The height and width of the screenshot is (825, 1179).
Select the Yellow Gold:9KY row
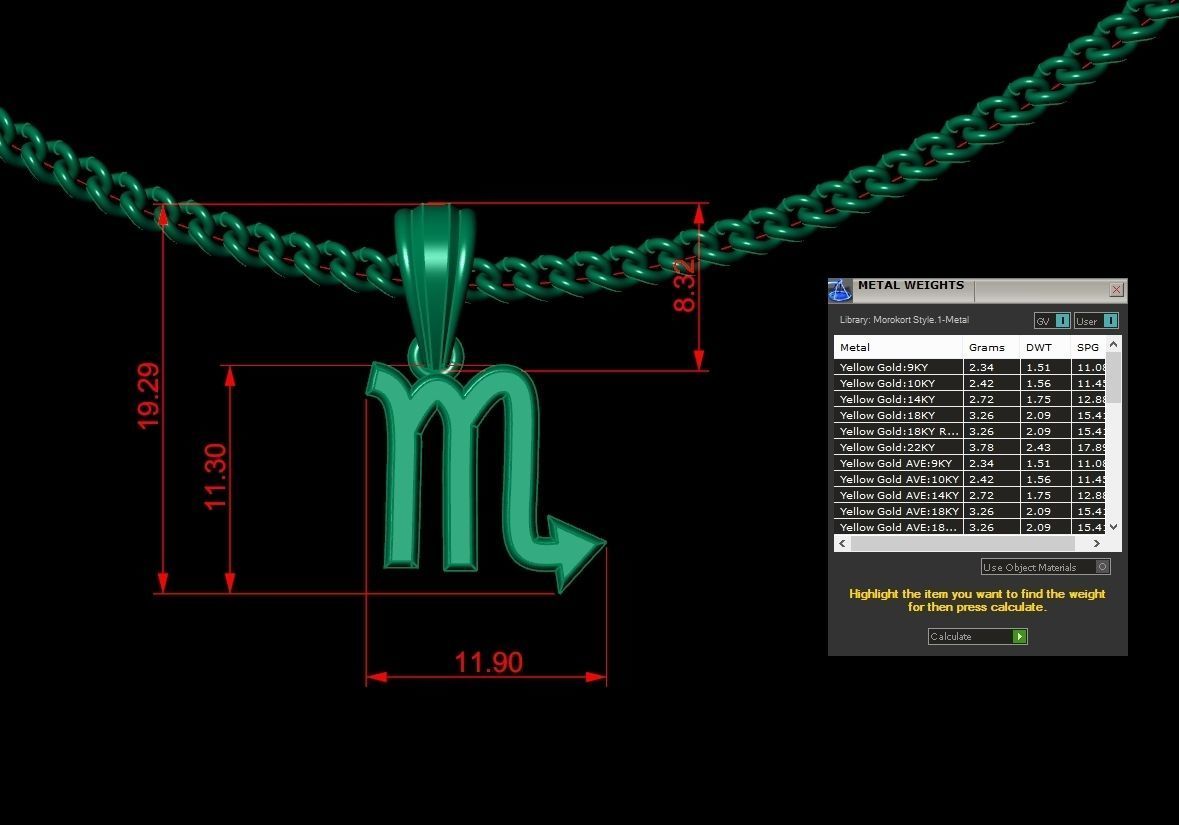pyautogui.click(x=970, y=367)
